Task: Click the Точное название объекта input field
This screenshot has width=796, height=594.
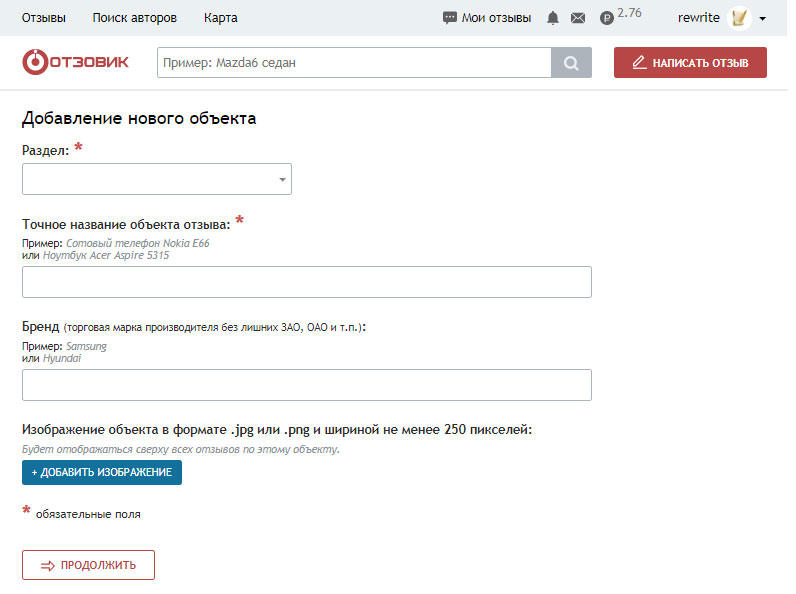Action: pyautogui.click(x=306, y=282)
